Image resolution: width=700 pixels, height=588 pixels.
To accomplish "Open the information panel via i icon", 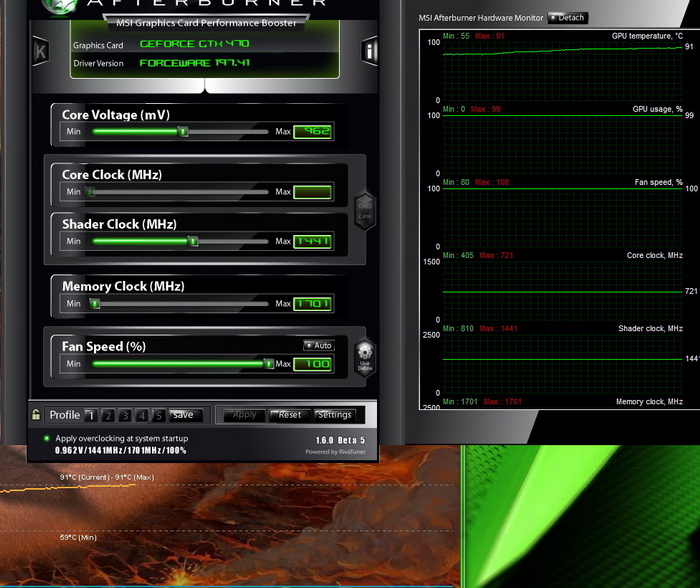I will pyautogui.click(x=369, y=51).
